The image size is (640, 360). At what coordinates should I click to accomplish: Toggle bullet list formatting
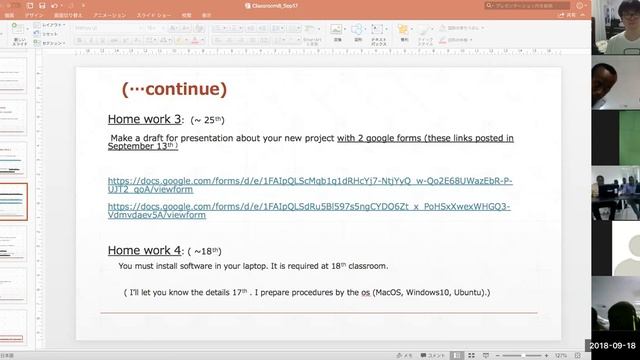point(218,28)
